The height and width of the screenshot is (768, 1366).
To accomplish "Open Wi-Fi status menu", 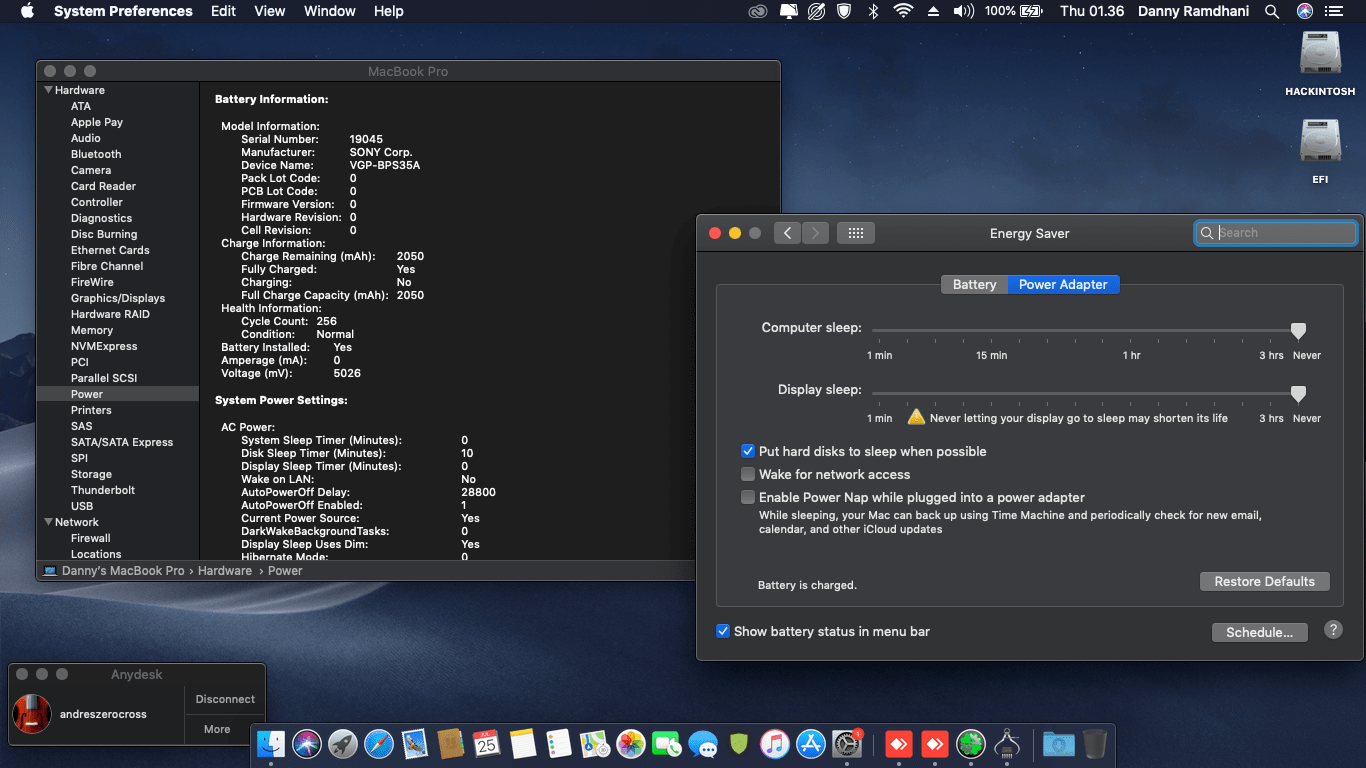I will point(903,11).
